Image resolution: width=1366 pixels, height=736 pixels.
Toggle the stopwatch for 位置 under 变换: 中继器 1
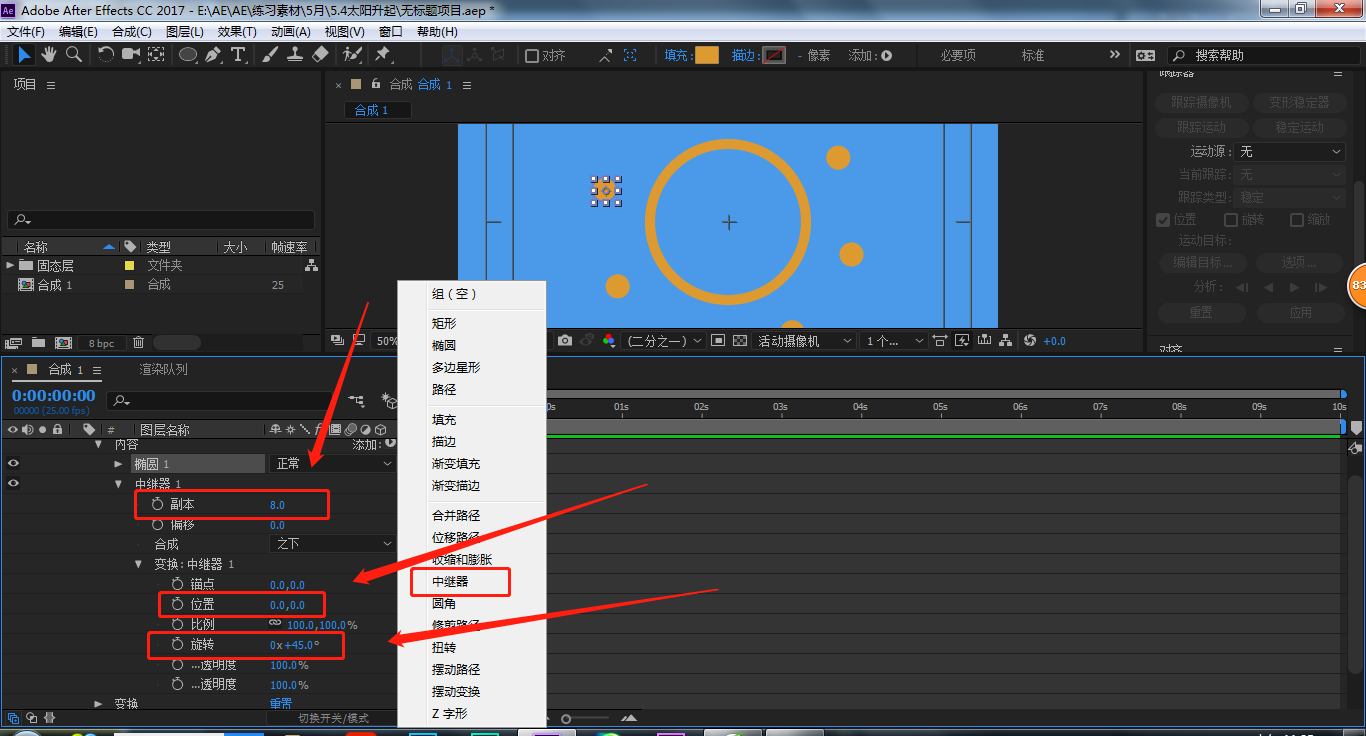[177, 604]
